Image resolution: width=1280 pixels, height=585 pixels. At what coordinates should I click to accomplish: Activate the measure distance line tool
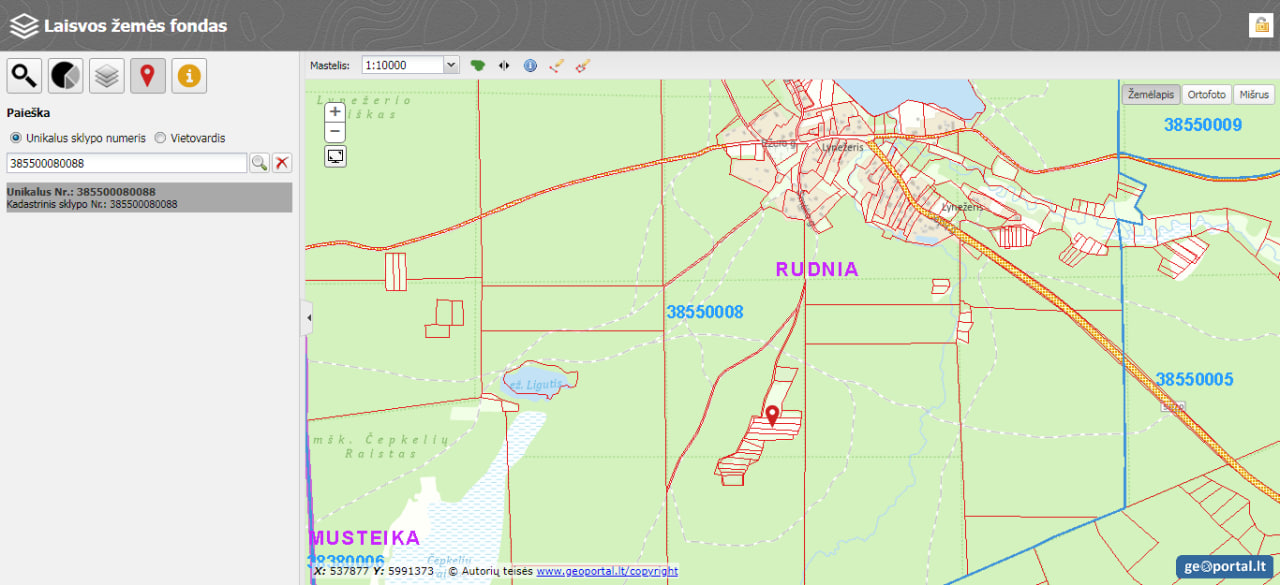(x=557, y=65)
